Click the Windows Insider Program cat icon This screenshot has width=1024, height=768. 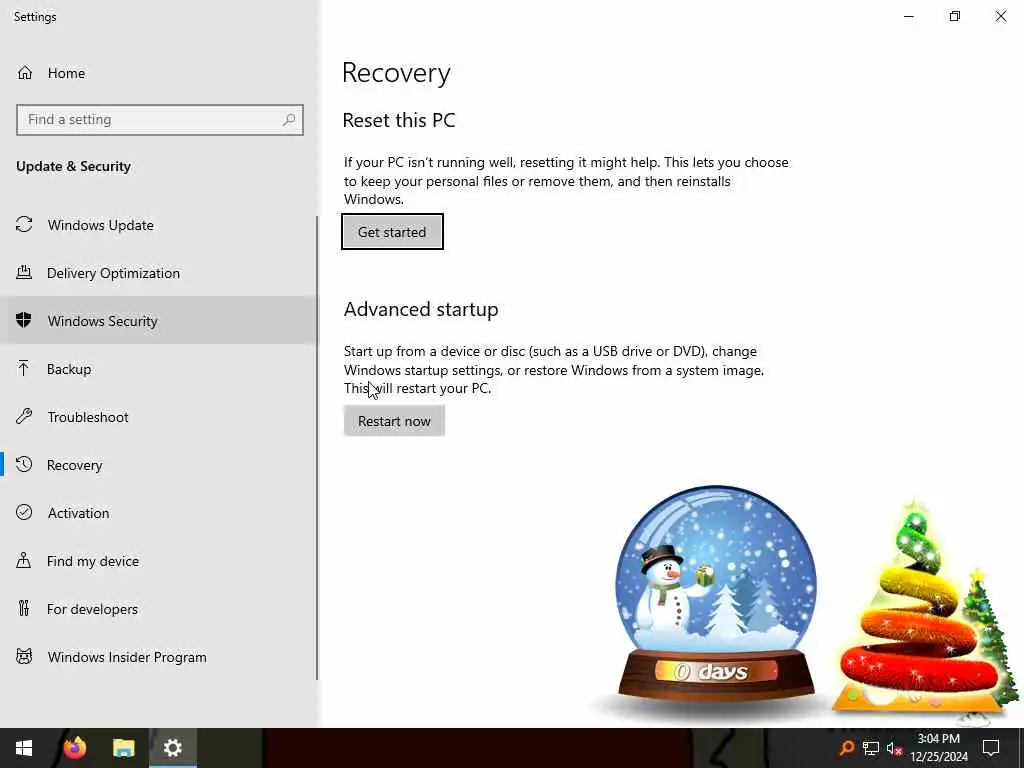point(24,656)
